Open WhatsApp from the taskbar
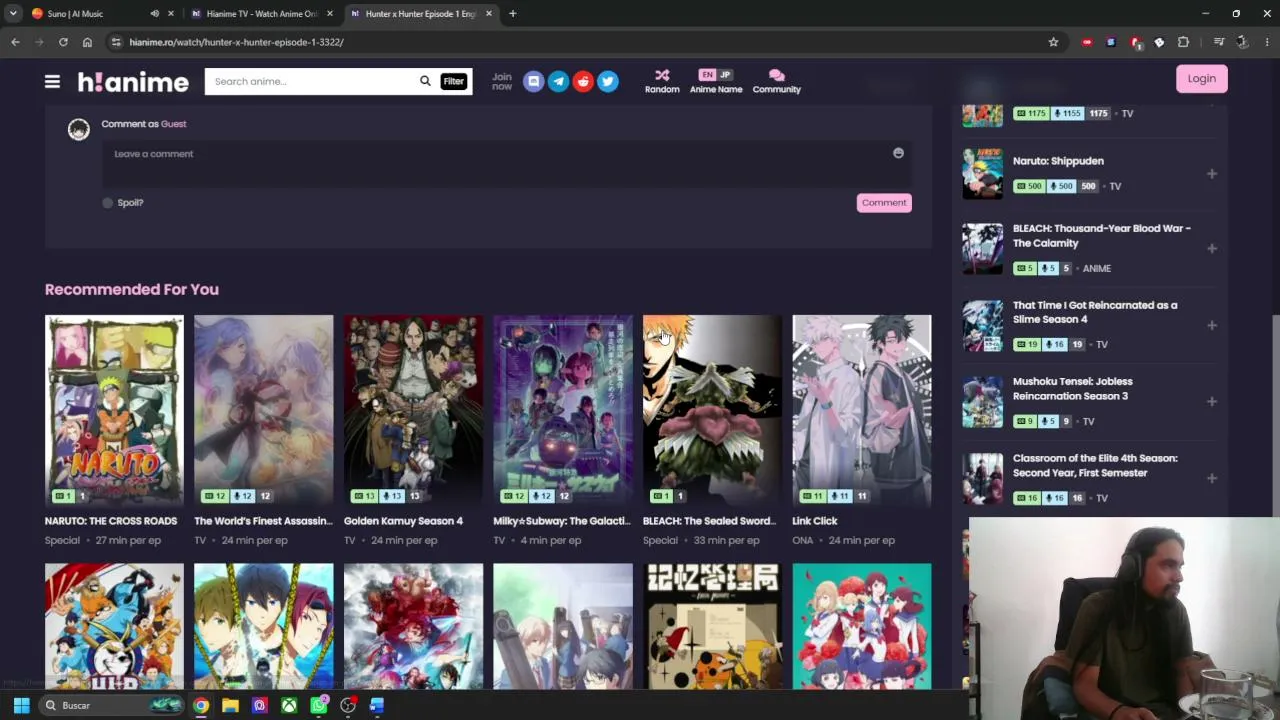 pos(318,706)
